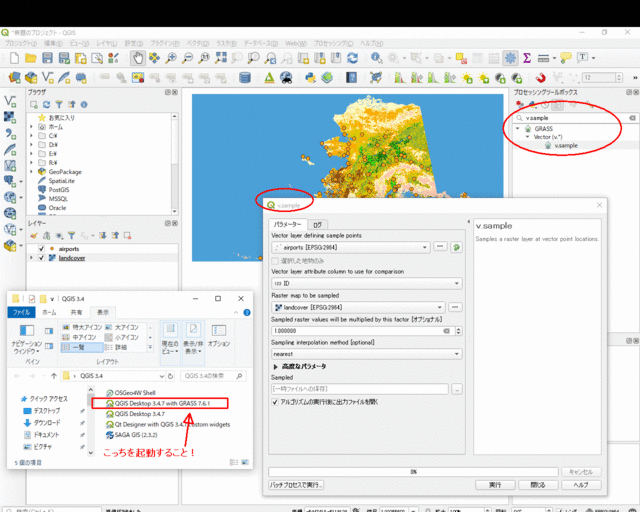Click the 閉じる close button
This screenshot has height=512, width=640.
538,485
